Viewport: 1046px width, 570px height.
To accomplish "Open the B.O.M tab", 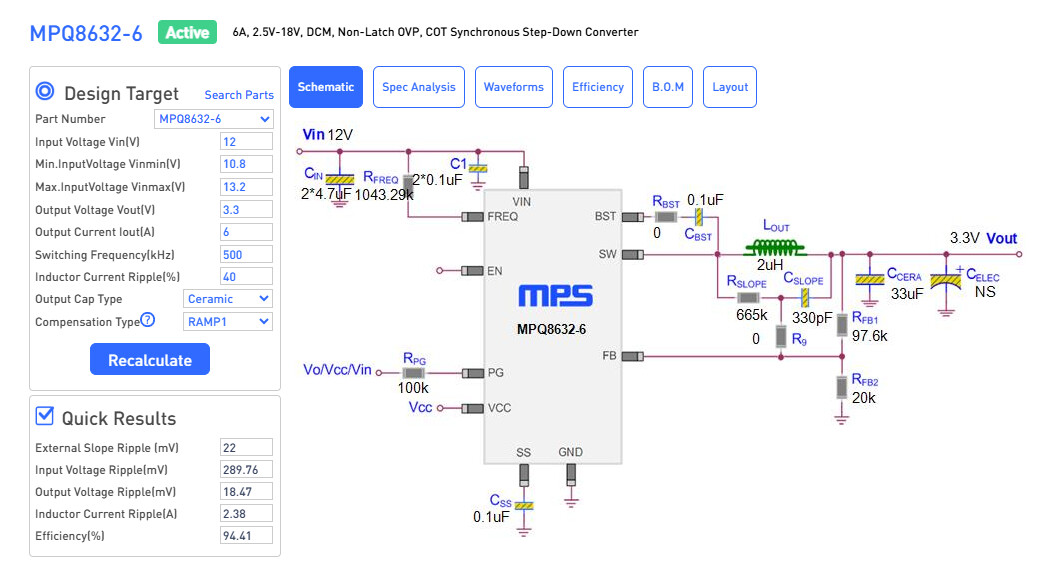I will pos(668,87).
